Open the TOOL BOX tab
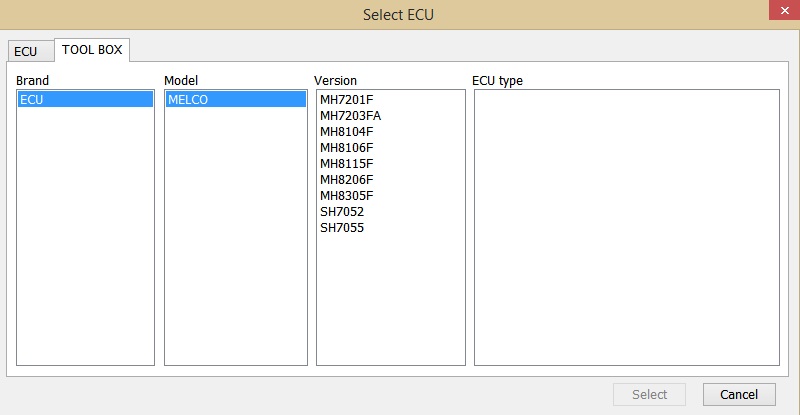Image resolution: width=800 pixels, height=415 pixels. 92,49
